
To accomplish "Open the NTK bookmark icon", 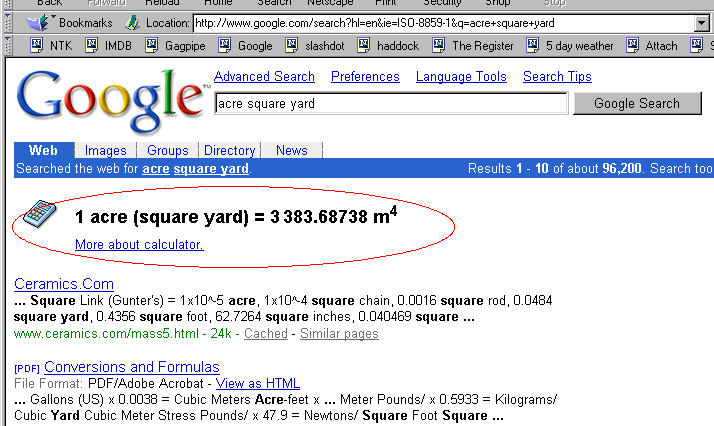I will (x=36, y=45).
